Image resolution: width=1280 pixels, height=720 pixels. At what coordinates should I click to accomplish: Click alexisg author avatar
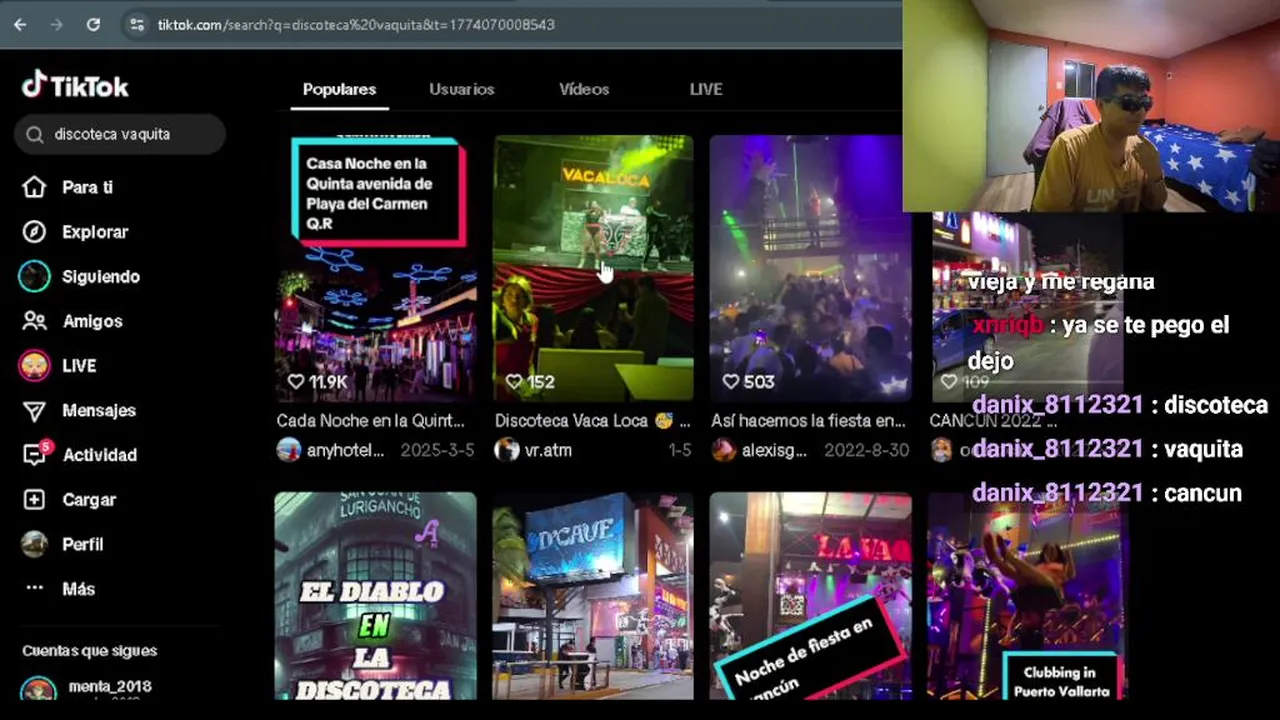724,450
